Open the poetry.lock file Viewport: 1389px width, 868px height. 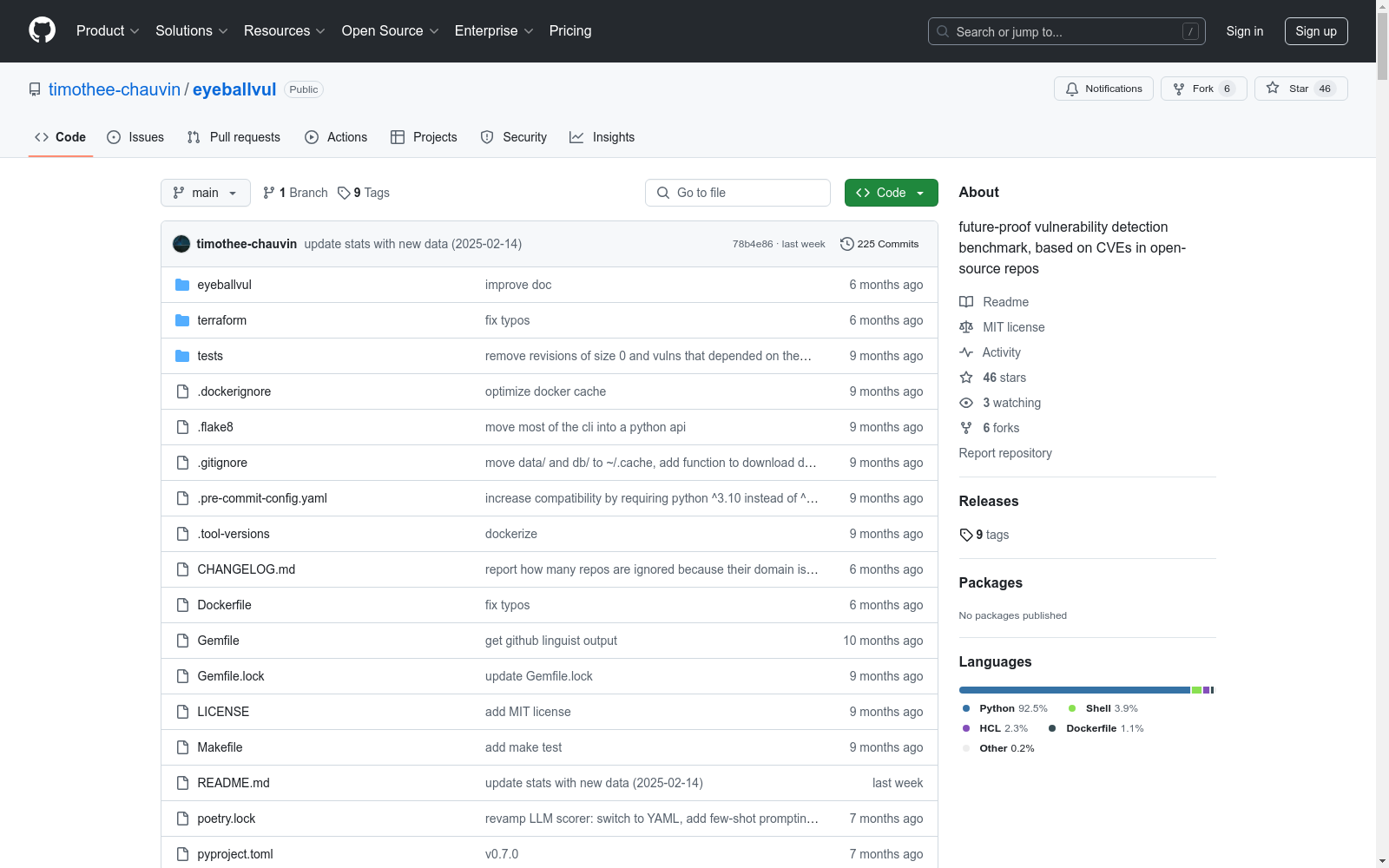227,819
